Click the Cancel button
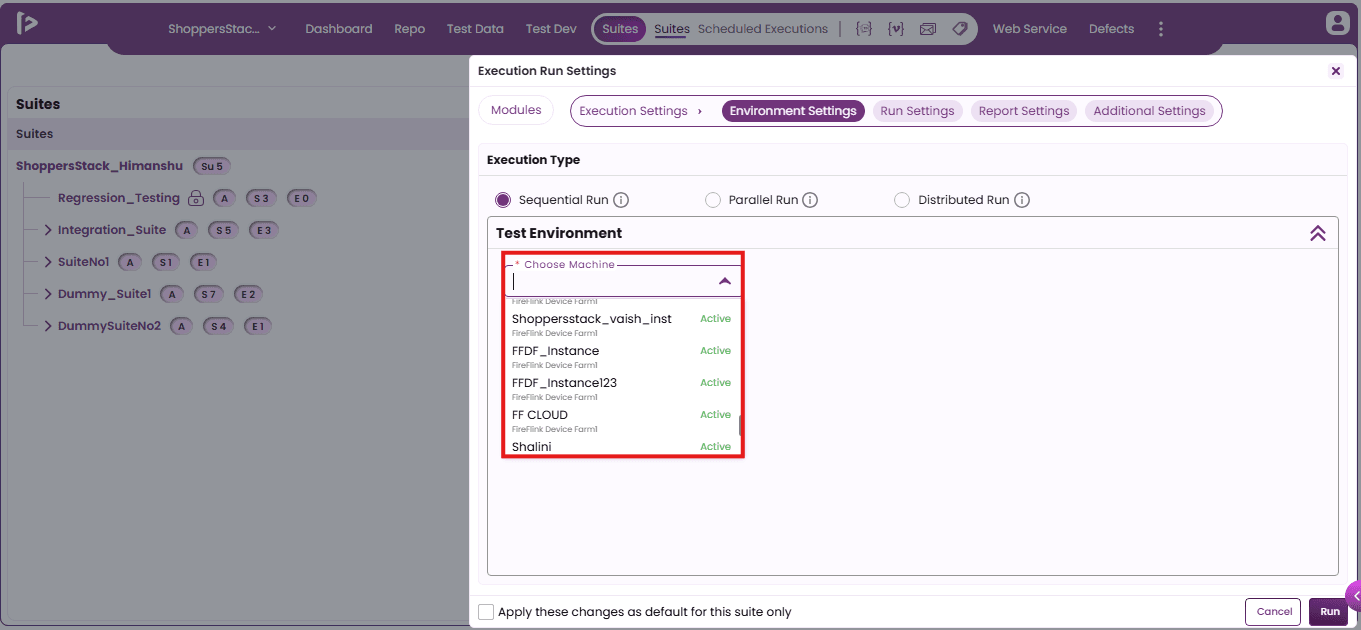The width and height of the screenshot is (1361, 630). [1274, 612]
